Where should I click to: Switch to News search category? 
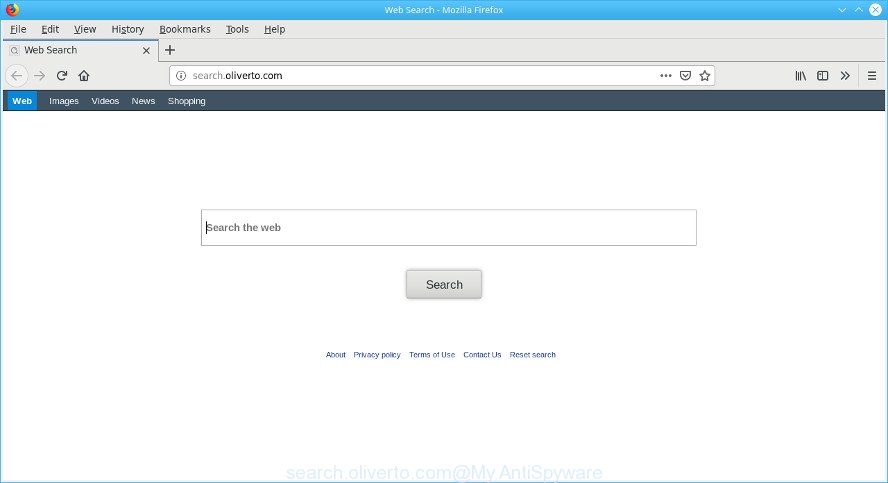[143, 101]
